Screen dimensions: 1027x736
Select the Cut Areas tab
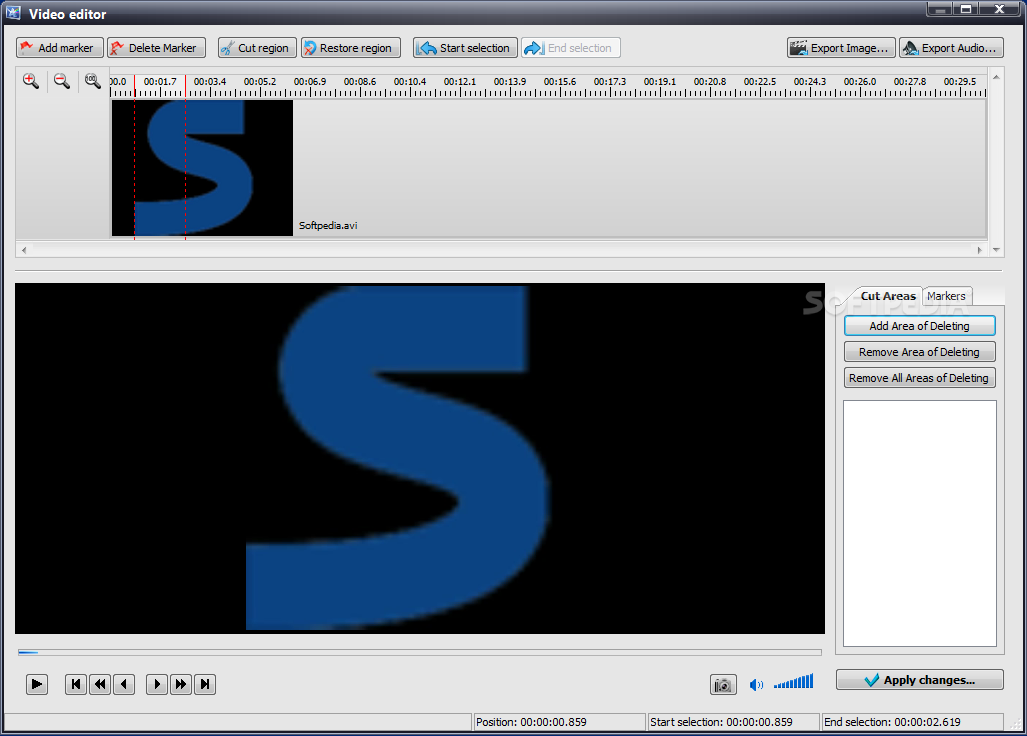[x=887, y=296]
